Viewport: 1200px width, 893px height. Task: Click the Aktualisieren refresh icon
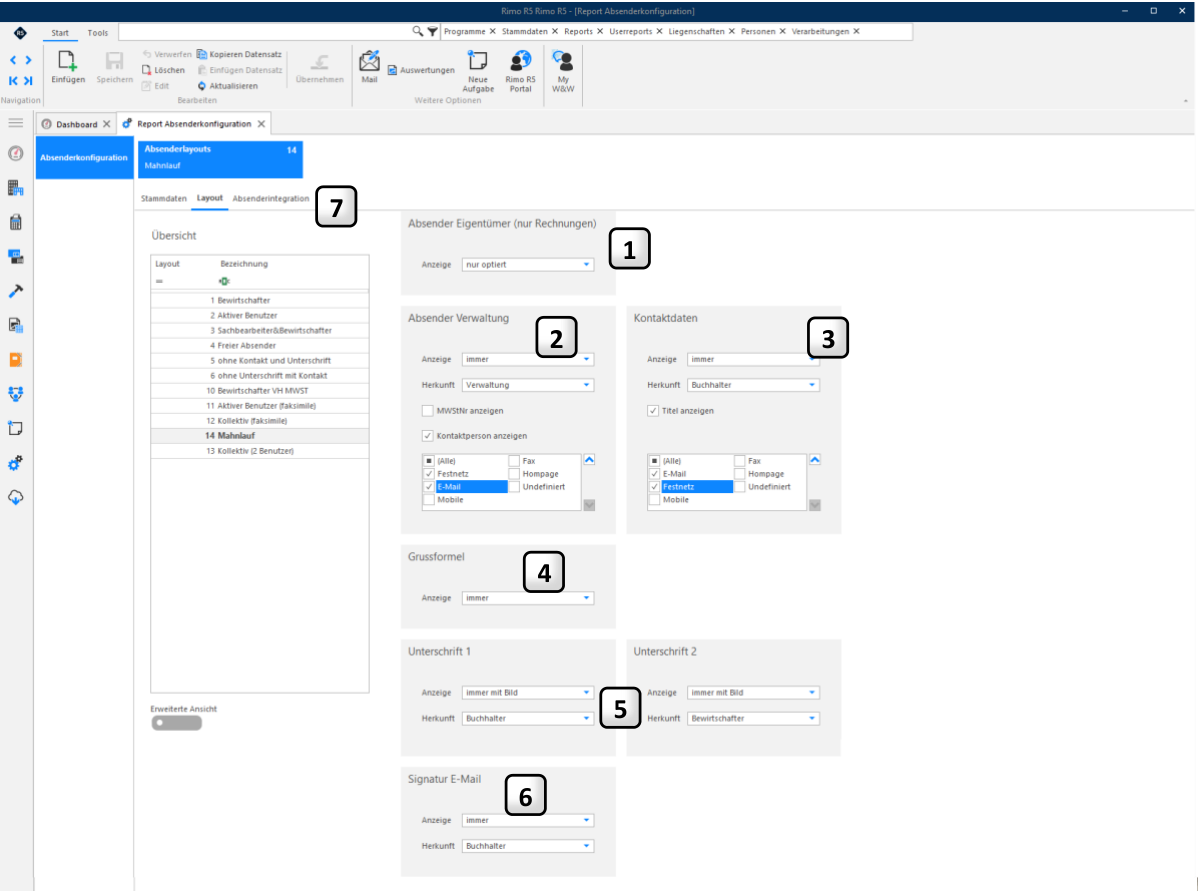(x=201, y=86)
